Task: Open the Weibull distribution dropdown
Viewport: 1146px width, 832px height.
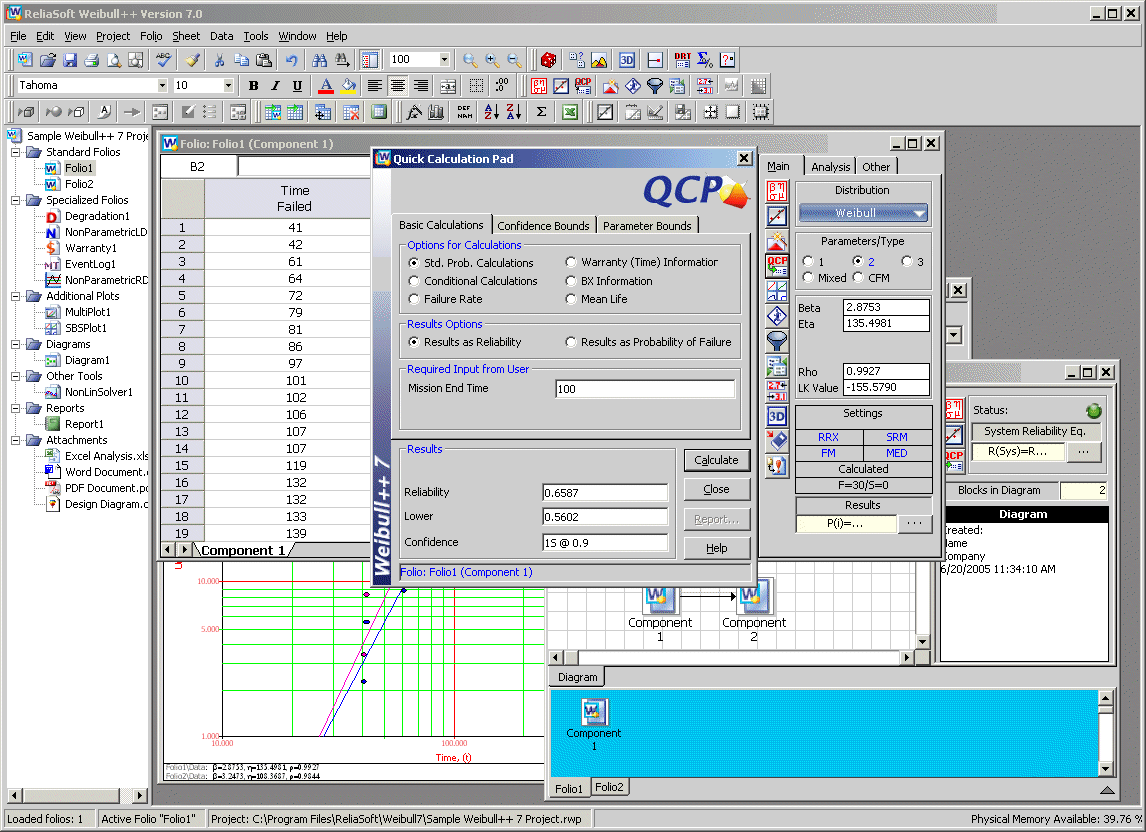Action: click(863, 213)
